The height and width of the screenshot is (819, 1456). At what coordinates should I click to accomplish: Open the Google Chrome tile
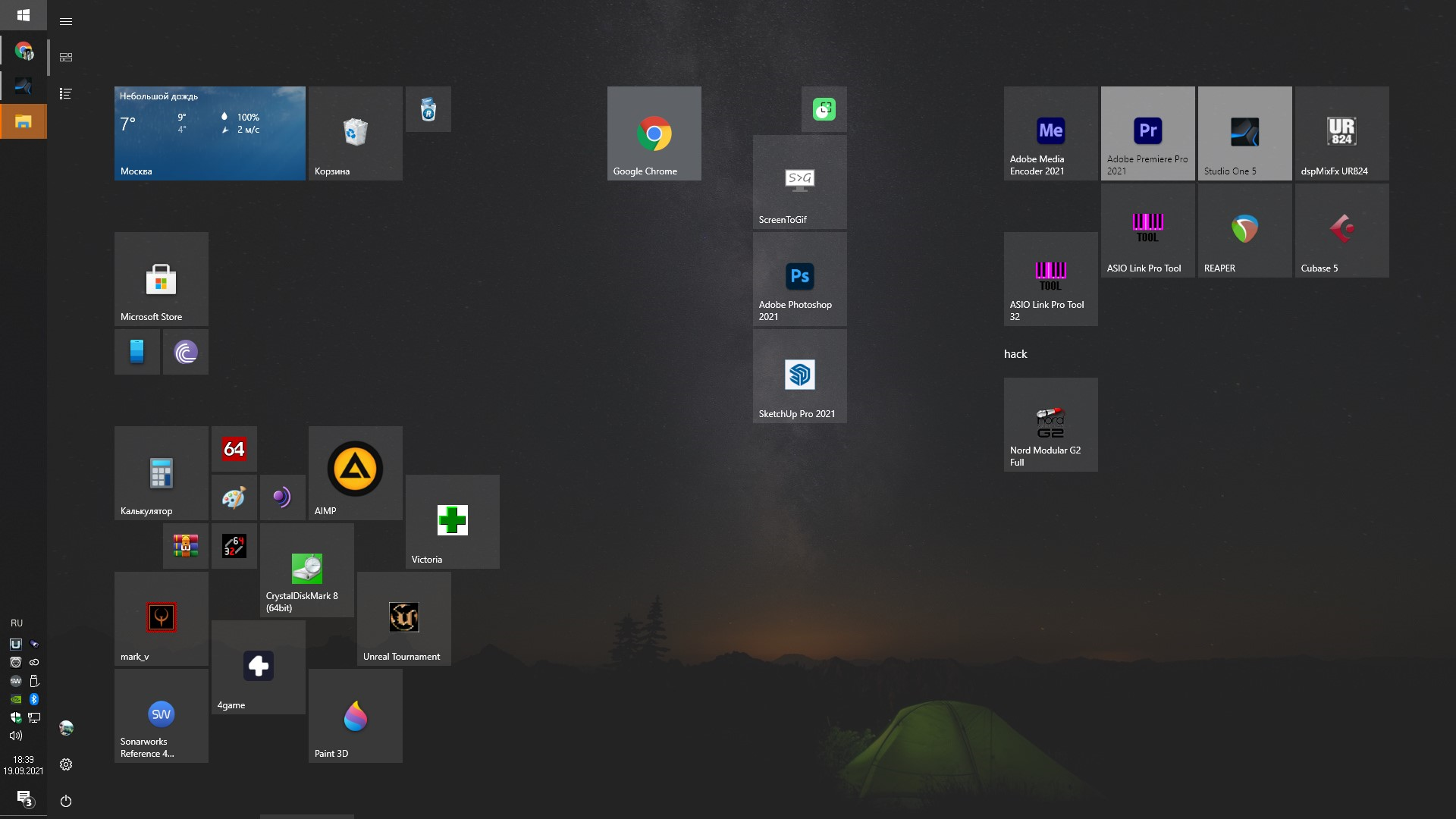coord(654,133)
